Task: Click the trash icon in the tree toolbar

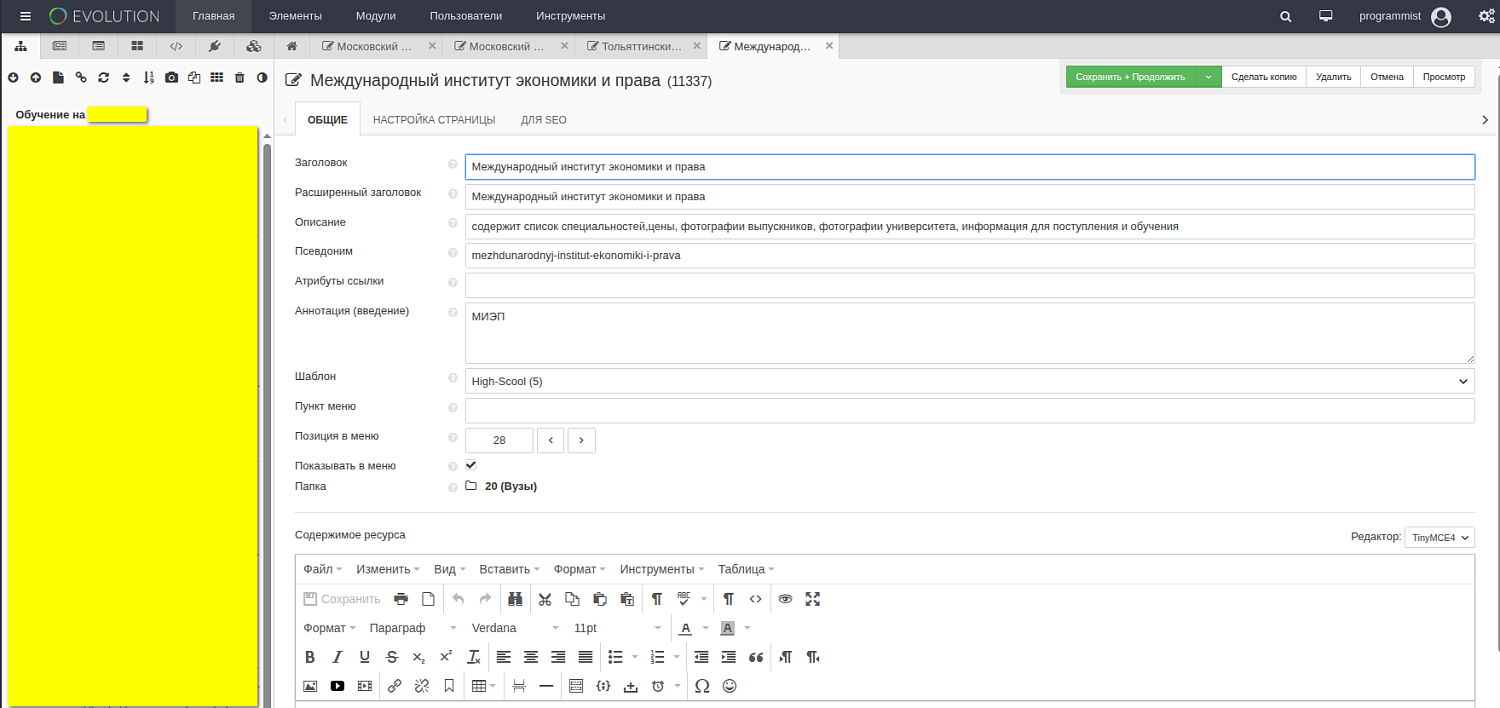Action: click(239, 78)
